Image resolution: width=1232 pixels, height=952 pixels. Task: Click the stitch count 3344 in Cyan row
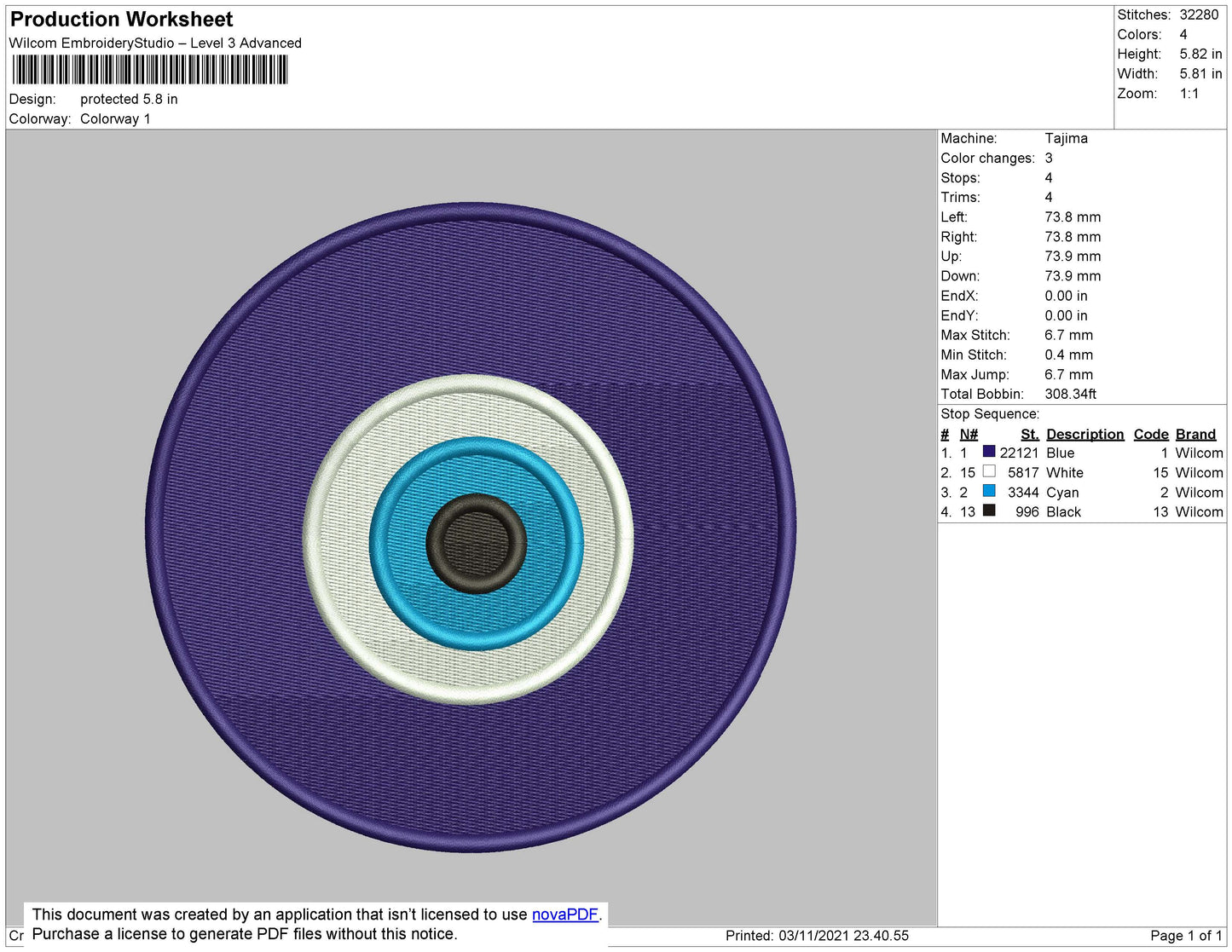point(1023,492)
